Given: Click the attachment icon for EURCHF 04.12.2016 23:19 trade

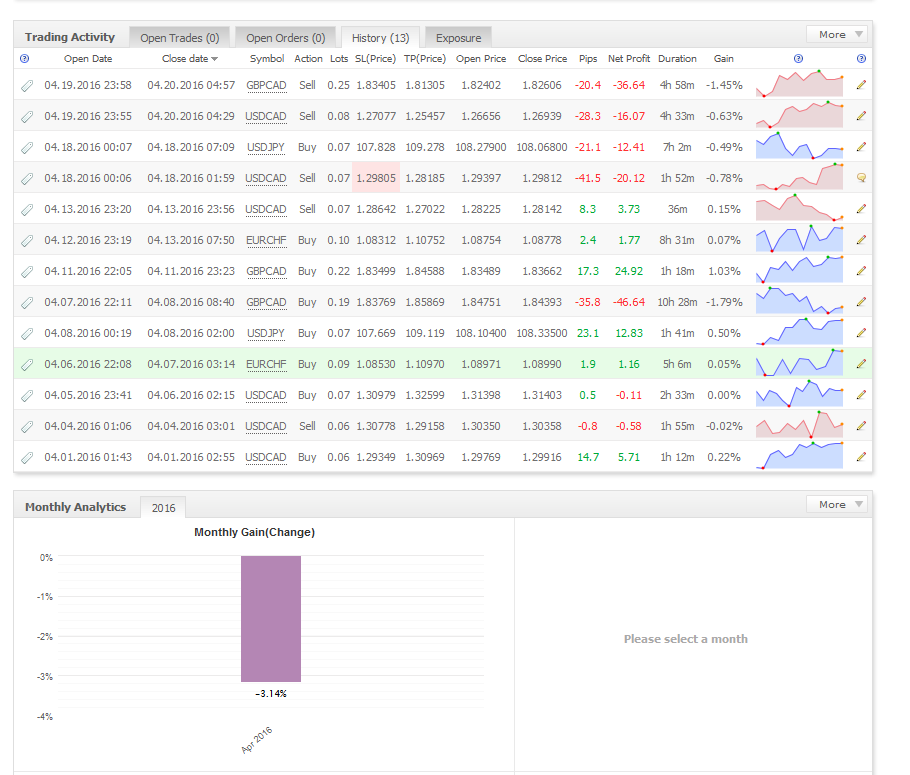Looking at the screenshot, I should [x=27, y=240].
